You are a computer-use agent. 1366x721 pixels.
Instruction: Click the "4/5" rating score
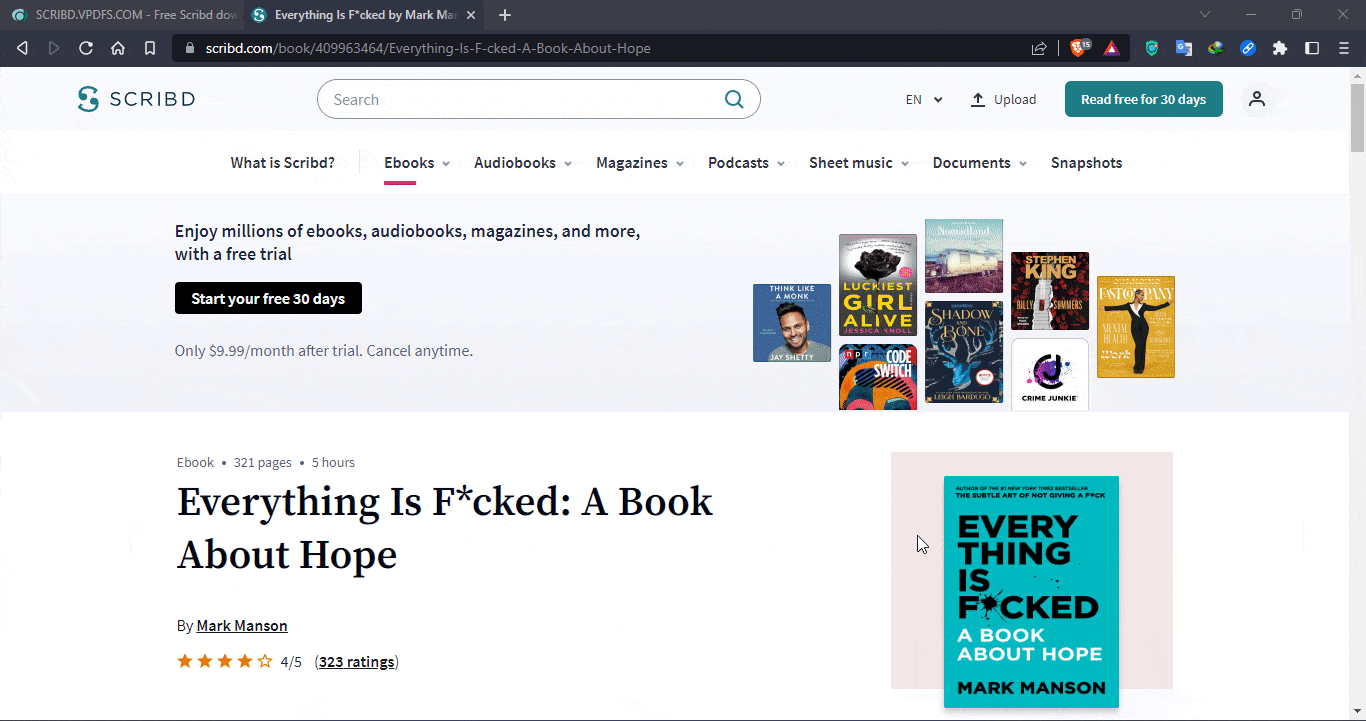point(291,662)
